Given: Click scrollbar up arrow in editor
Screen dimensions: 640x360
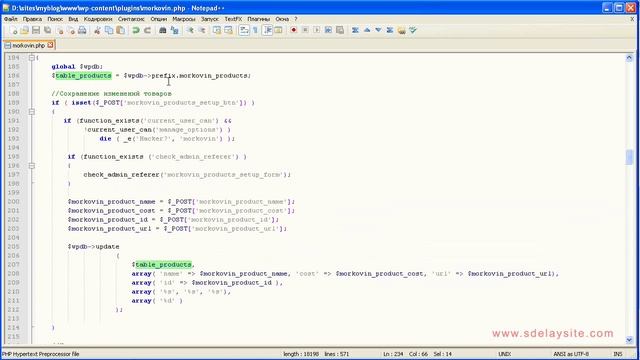Looking at the screenshot, I should 629,58.
